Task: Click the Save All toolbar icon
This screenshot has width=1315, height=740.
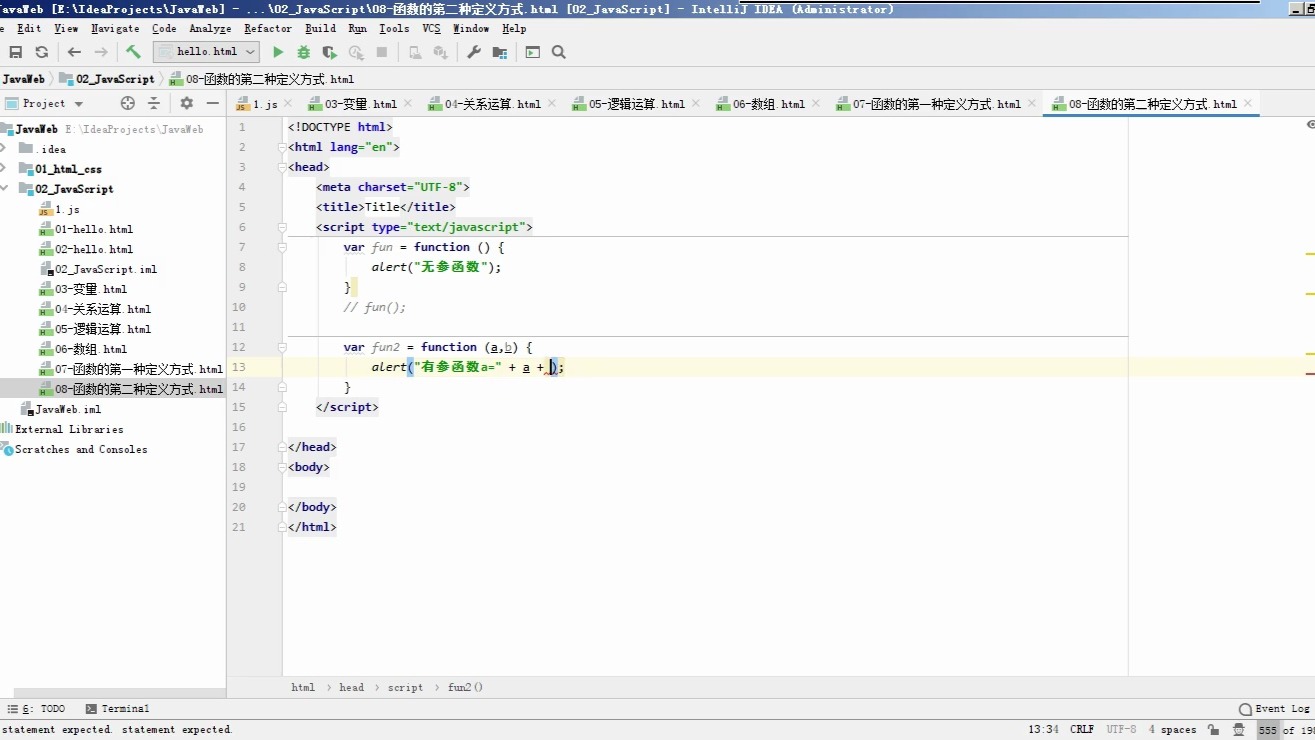Action: 15,52
